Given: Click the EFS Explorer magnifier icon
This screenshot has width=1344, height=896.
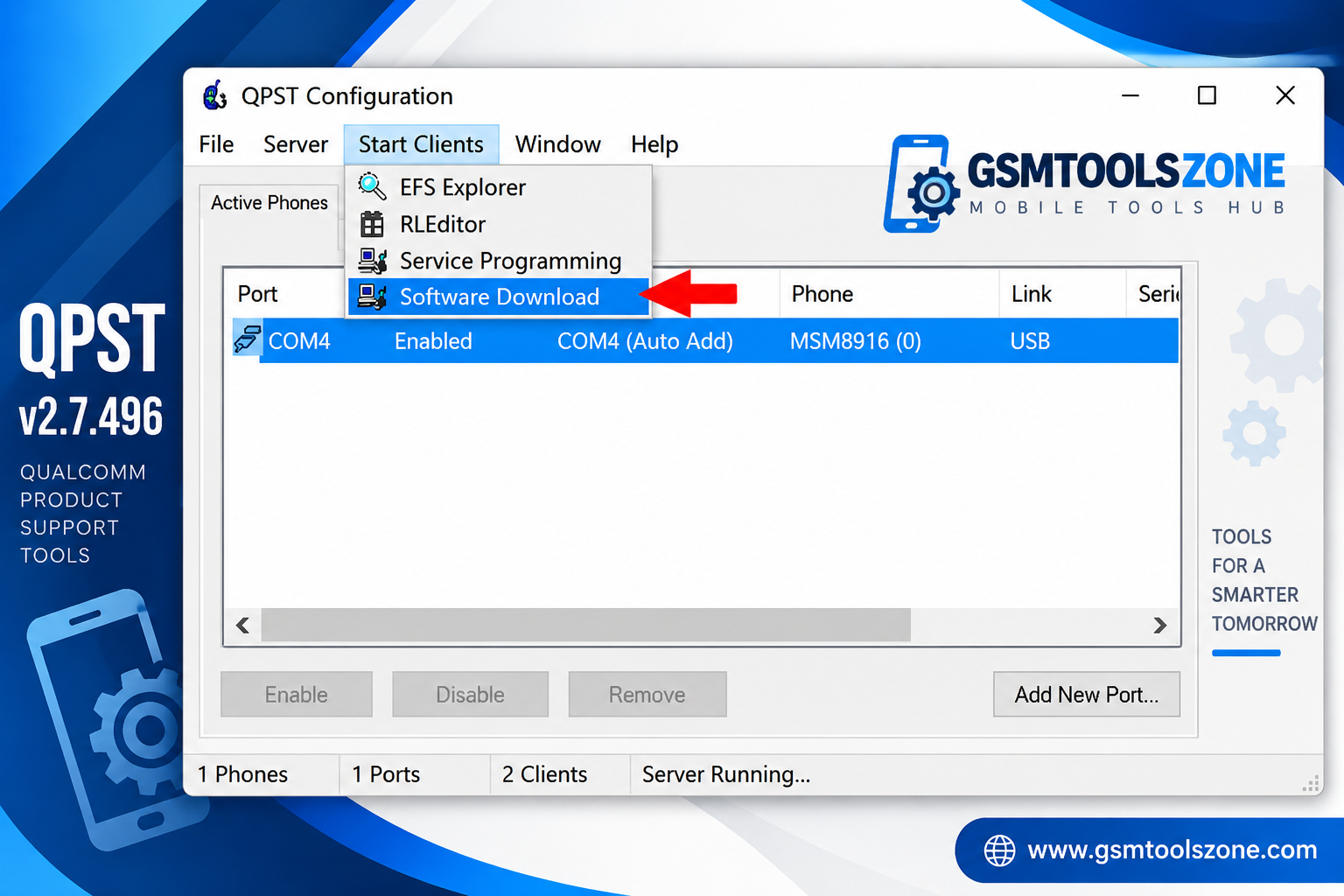Looking at the screenshot, I should click(372, 186).
